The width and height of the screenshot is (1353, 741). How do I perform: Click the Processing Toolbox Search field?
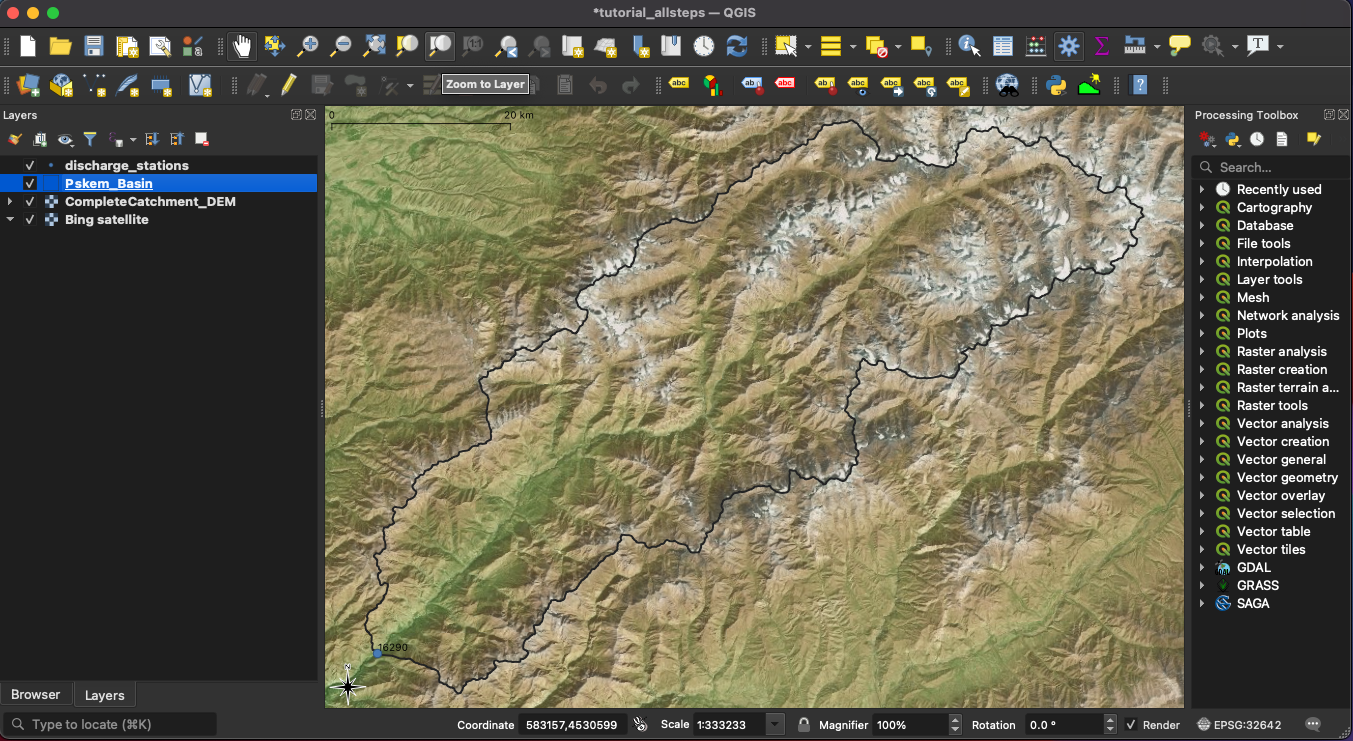(1272, 167)
